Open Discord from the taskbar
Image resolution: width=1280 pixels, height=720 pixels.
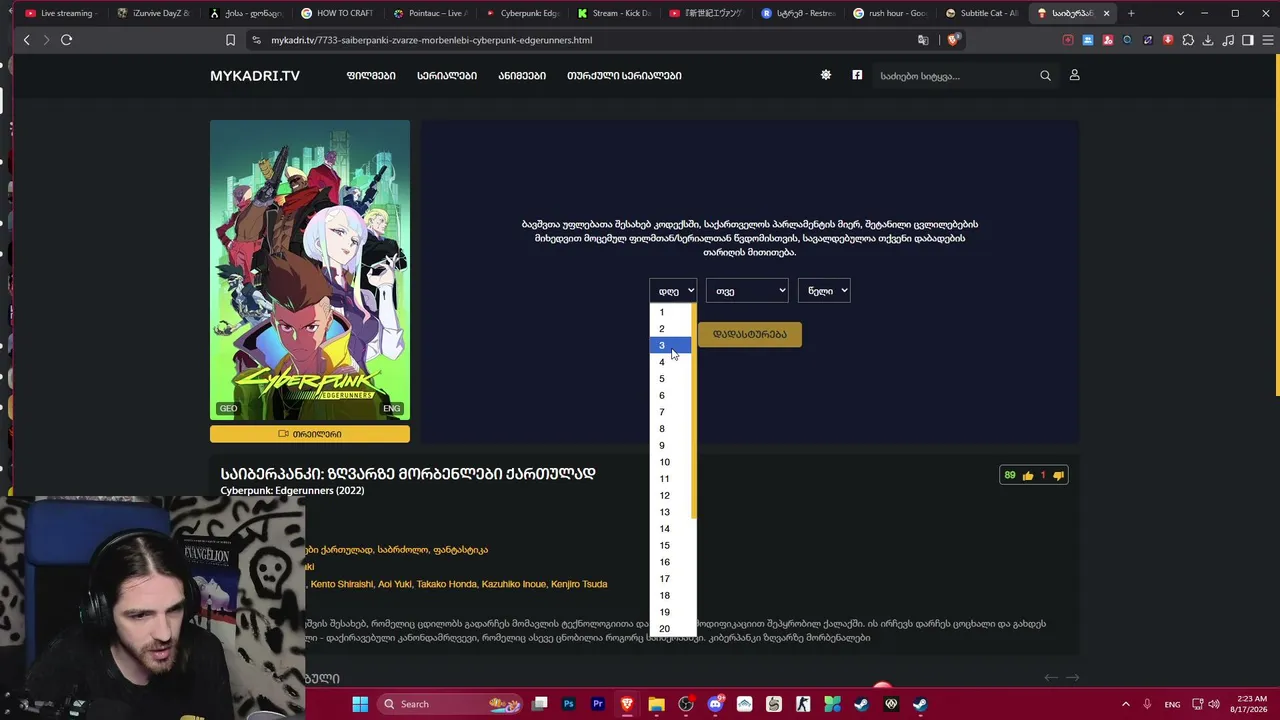(x=715, y=704)
